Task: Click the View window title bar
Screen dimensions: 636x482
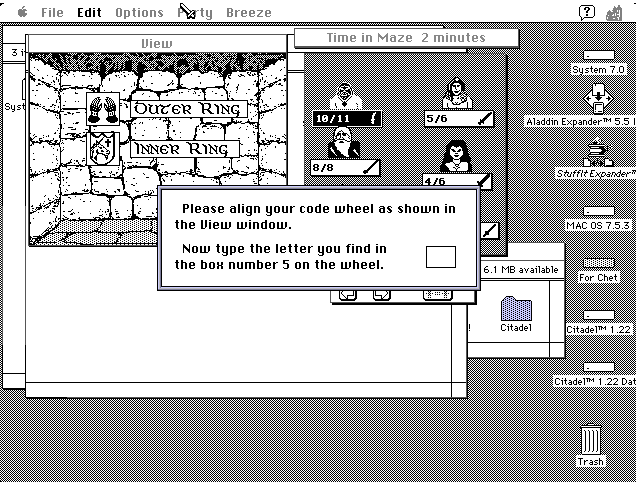Action: [157, 43]
